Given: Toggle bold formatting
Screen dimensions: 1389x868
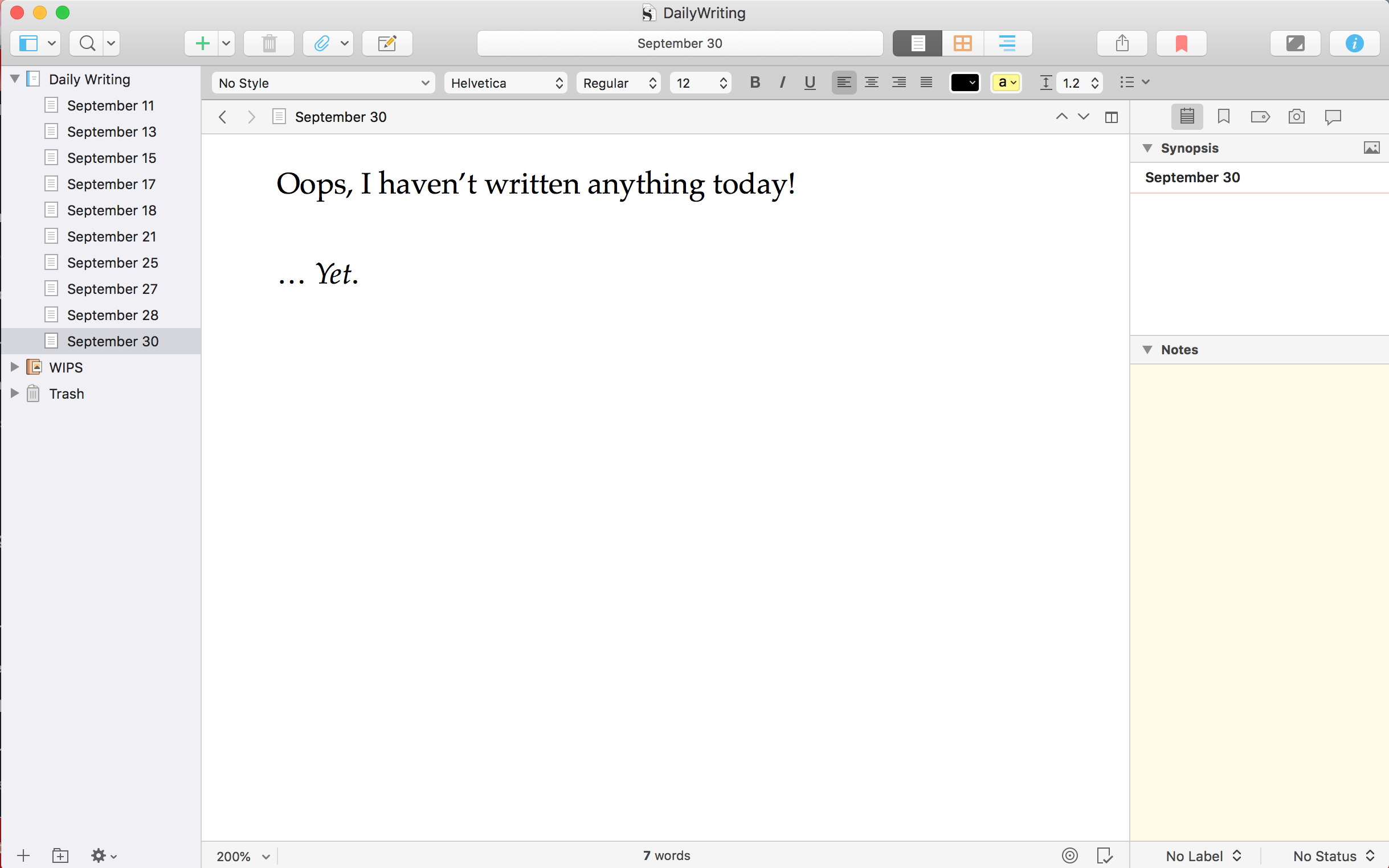Looking at the screenshot, I should click(754, 82).
